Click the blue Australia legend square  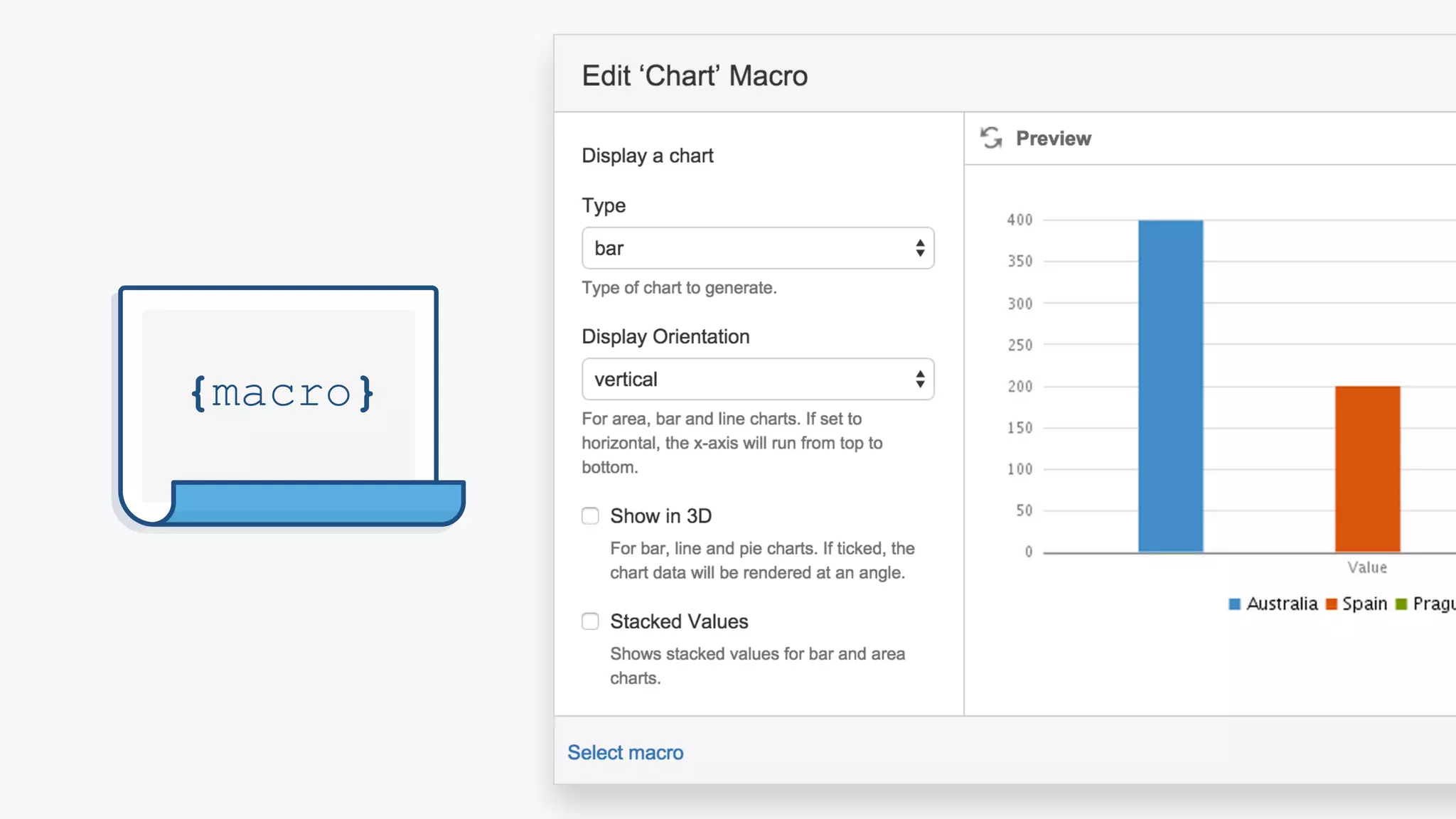[x=1235, y=604]
